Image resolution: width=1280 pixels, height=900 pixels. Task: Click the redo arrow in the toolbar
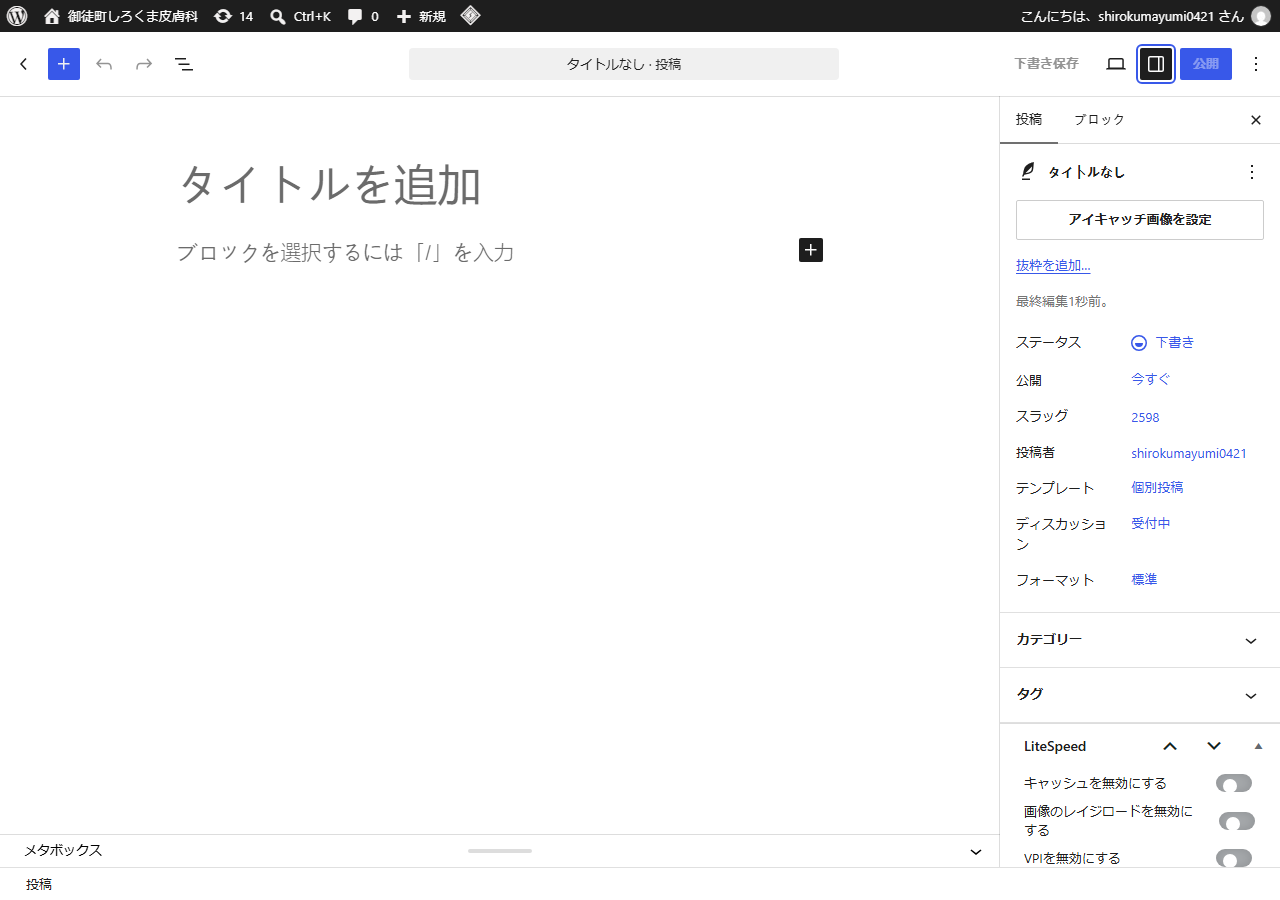pos(144,64)
